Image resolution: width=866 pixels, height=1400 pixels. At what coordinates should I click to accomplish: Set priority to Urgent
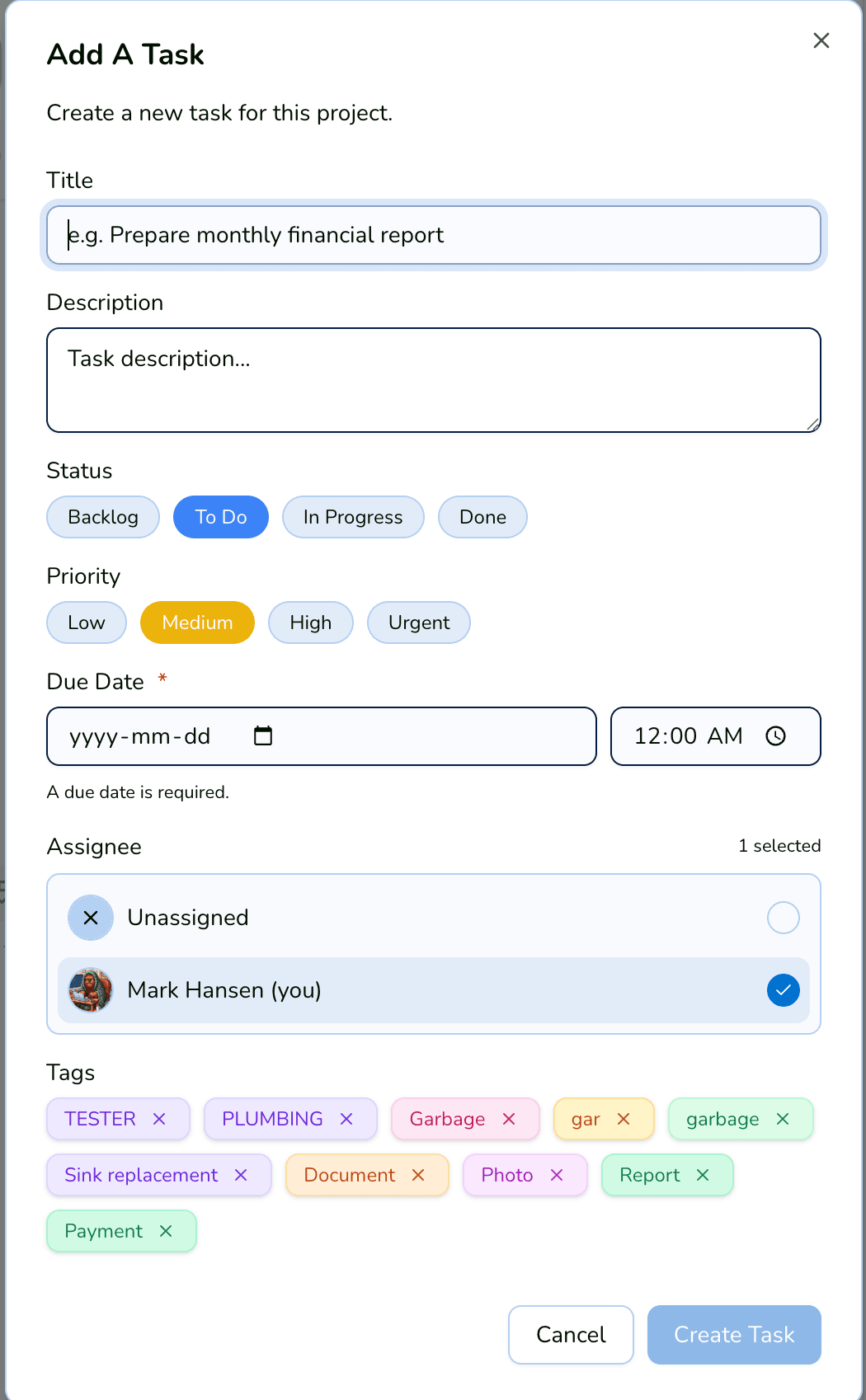[419, 622]
